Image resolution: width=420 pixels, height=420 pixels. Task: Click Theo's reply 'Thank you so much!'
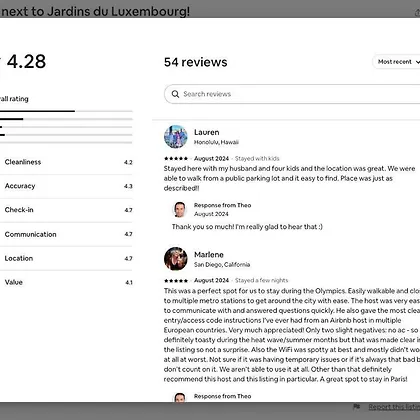click(247, 227)
